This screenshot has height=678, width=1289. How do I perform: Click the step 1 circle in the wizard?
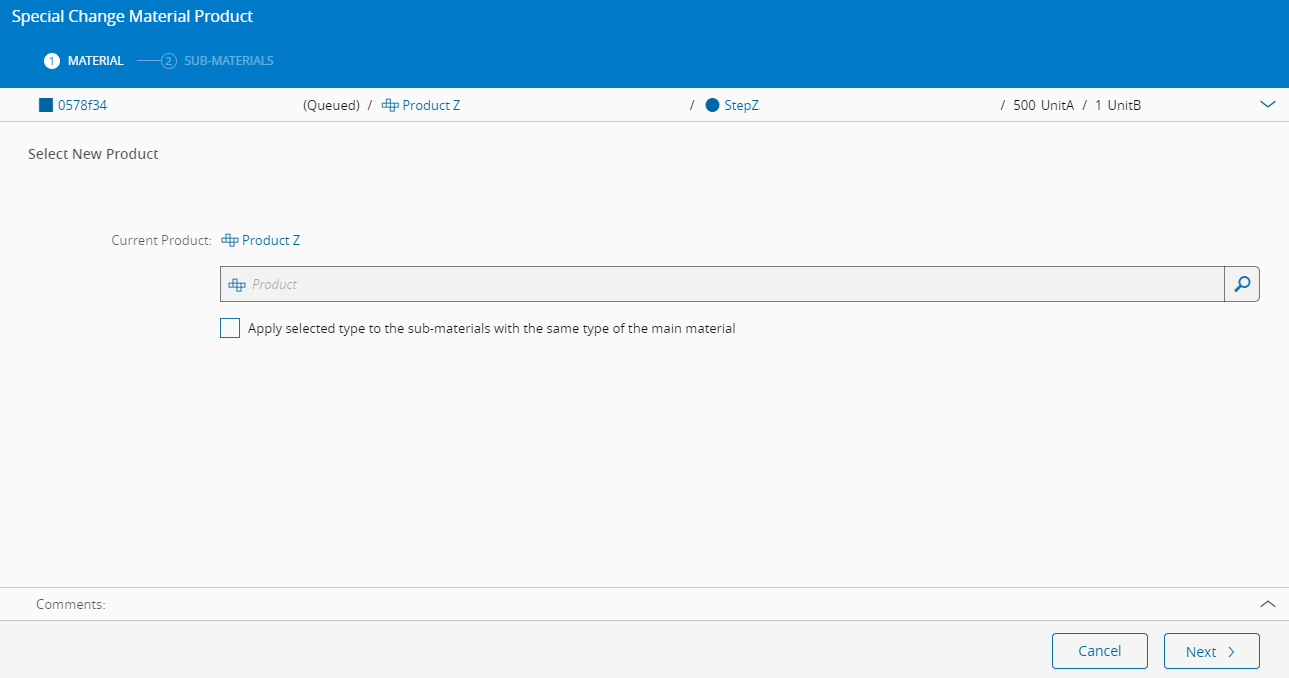click(52, 61)
